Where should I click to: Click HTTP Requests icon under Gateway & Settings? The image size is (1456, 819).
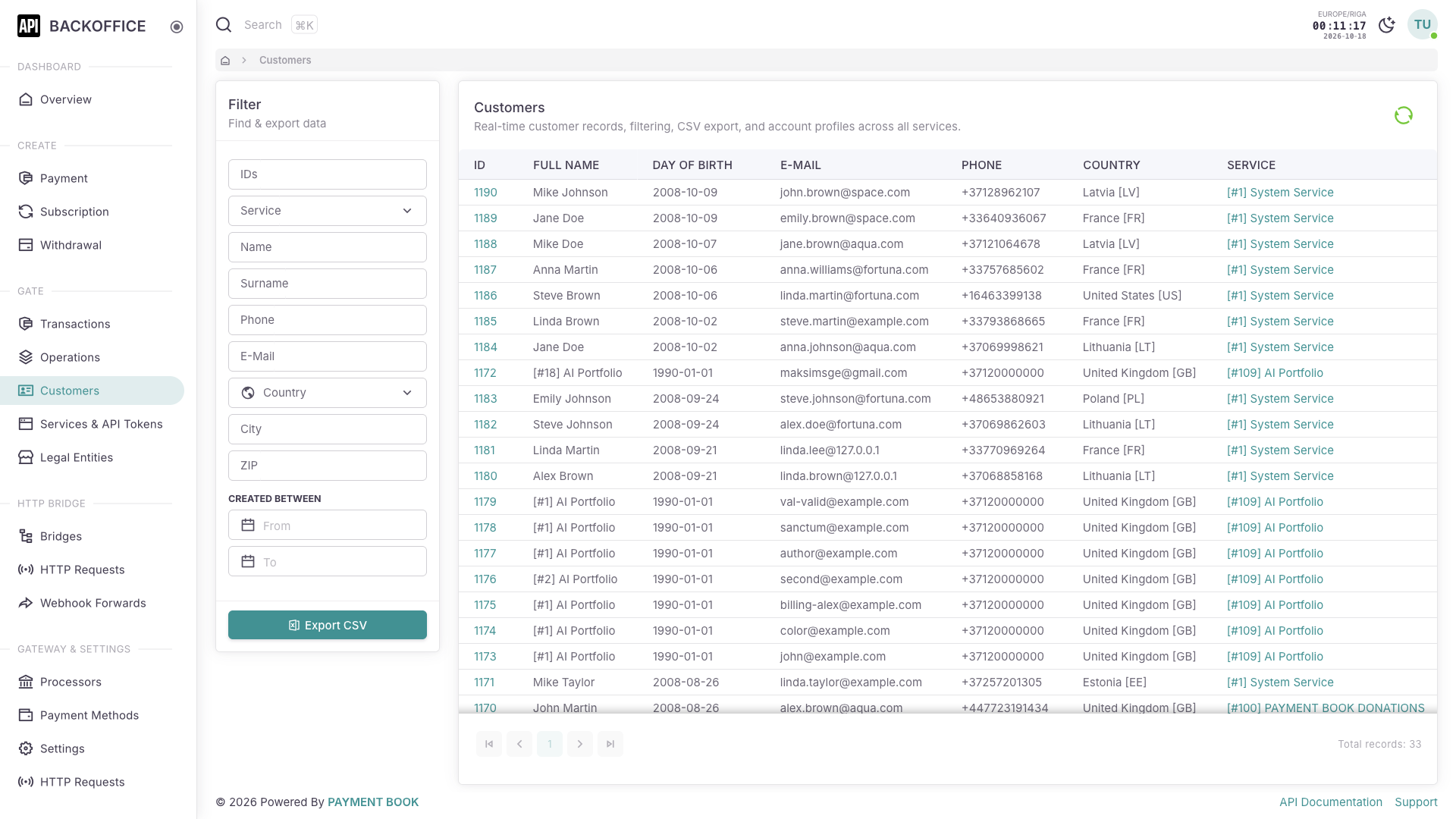26,782
